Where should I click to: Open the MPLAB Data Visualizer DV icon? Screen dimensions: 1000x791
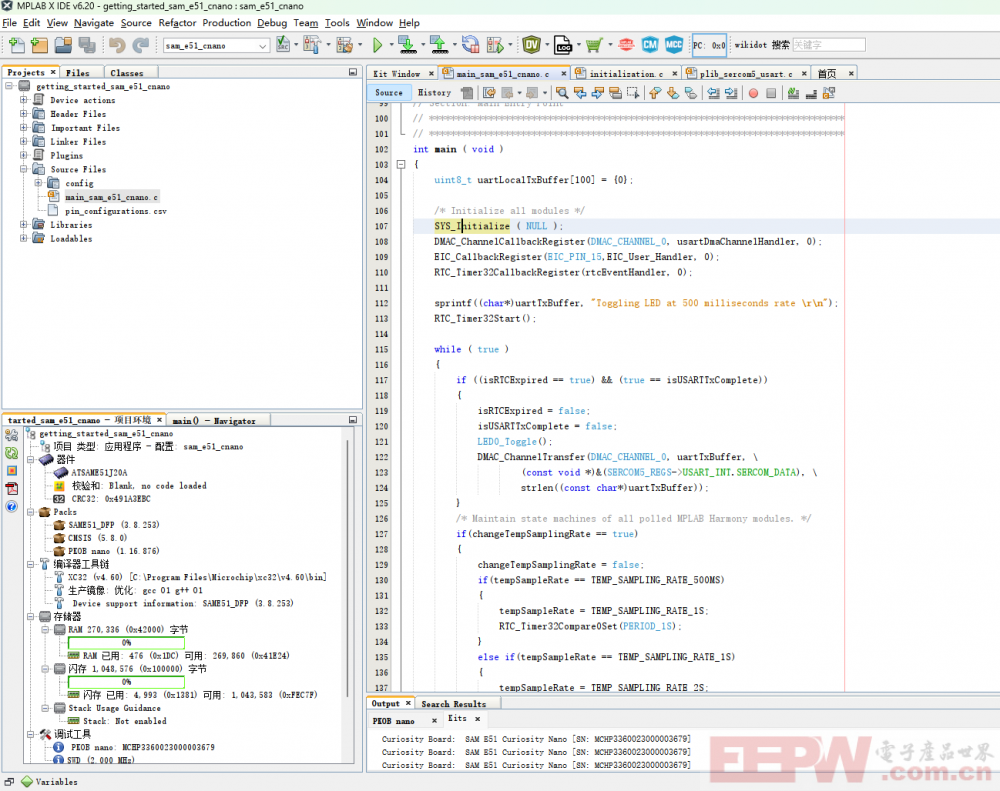click(x=531, y=45)
